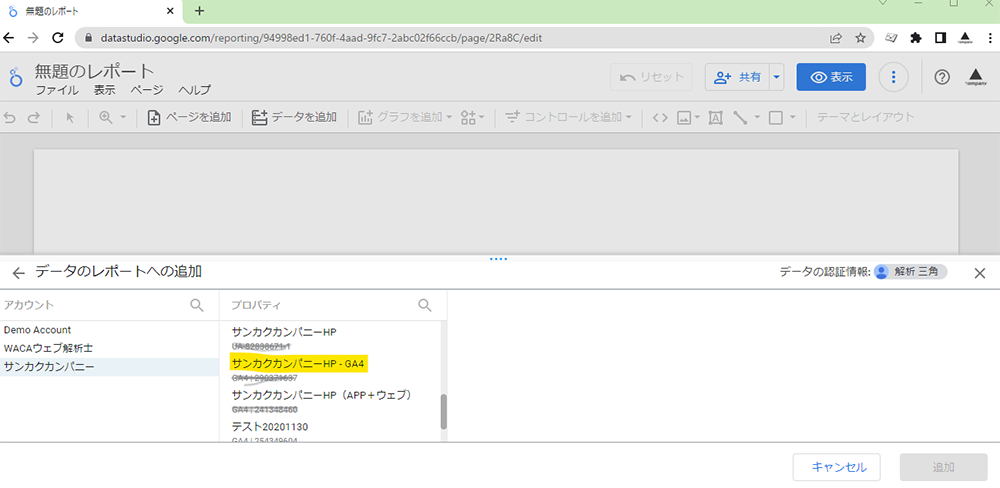Viewport: 1000px width, 488px height.
Task: Open the ページ menu
Action: (x=147, y=90)
